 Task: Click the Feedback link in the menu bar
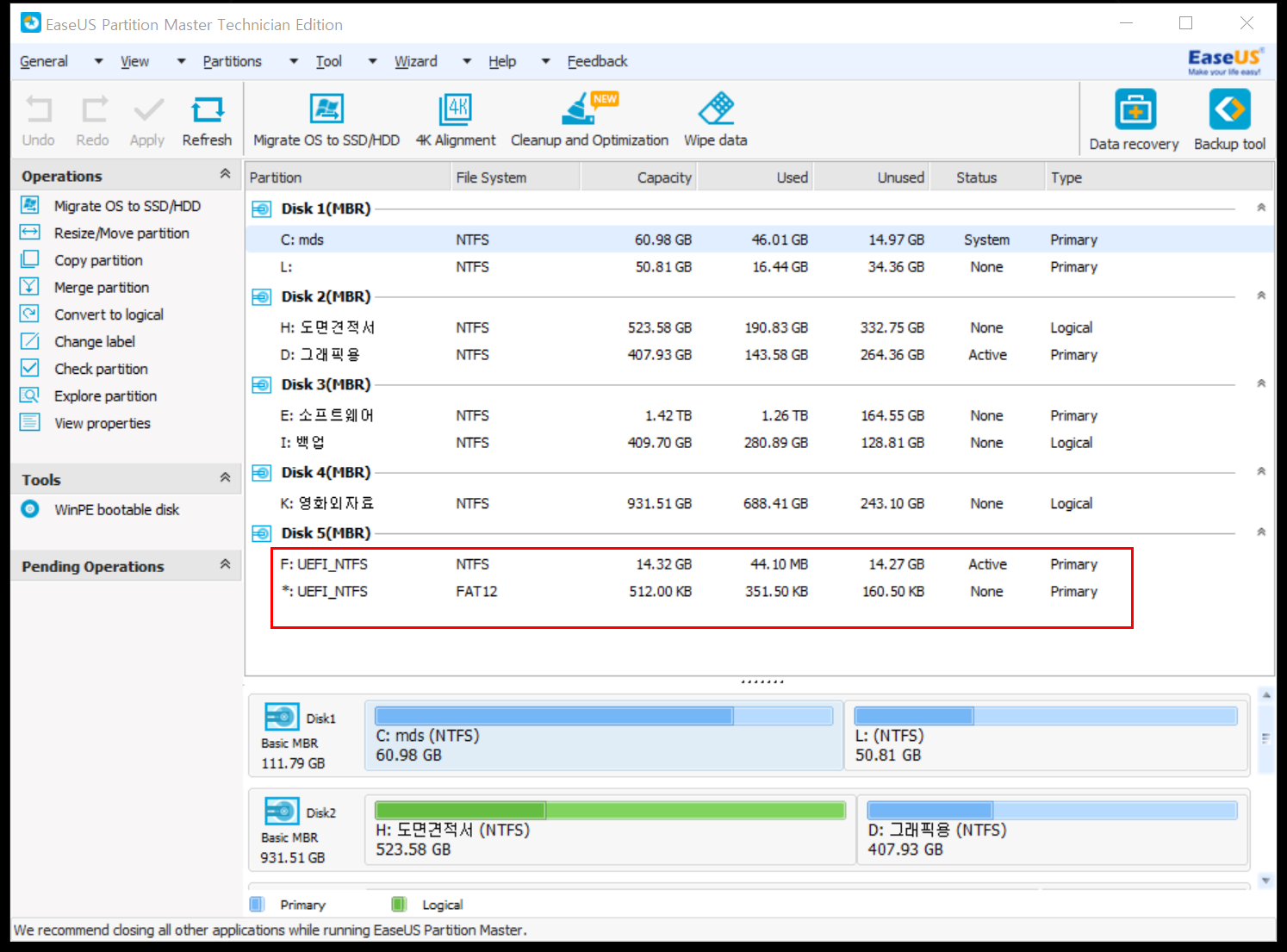[x=597, y=61]
